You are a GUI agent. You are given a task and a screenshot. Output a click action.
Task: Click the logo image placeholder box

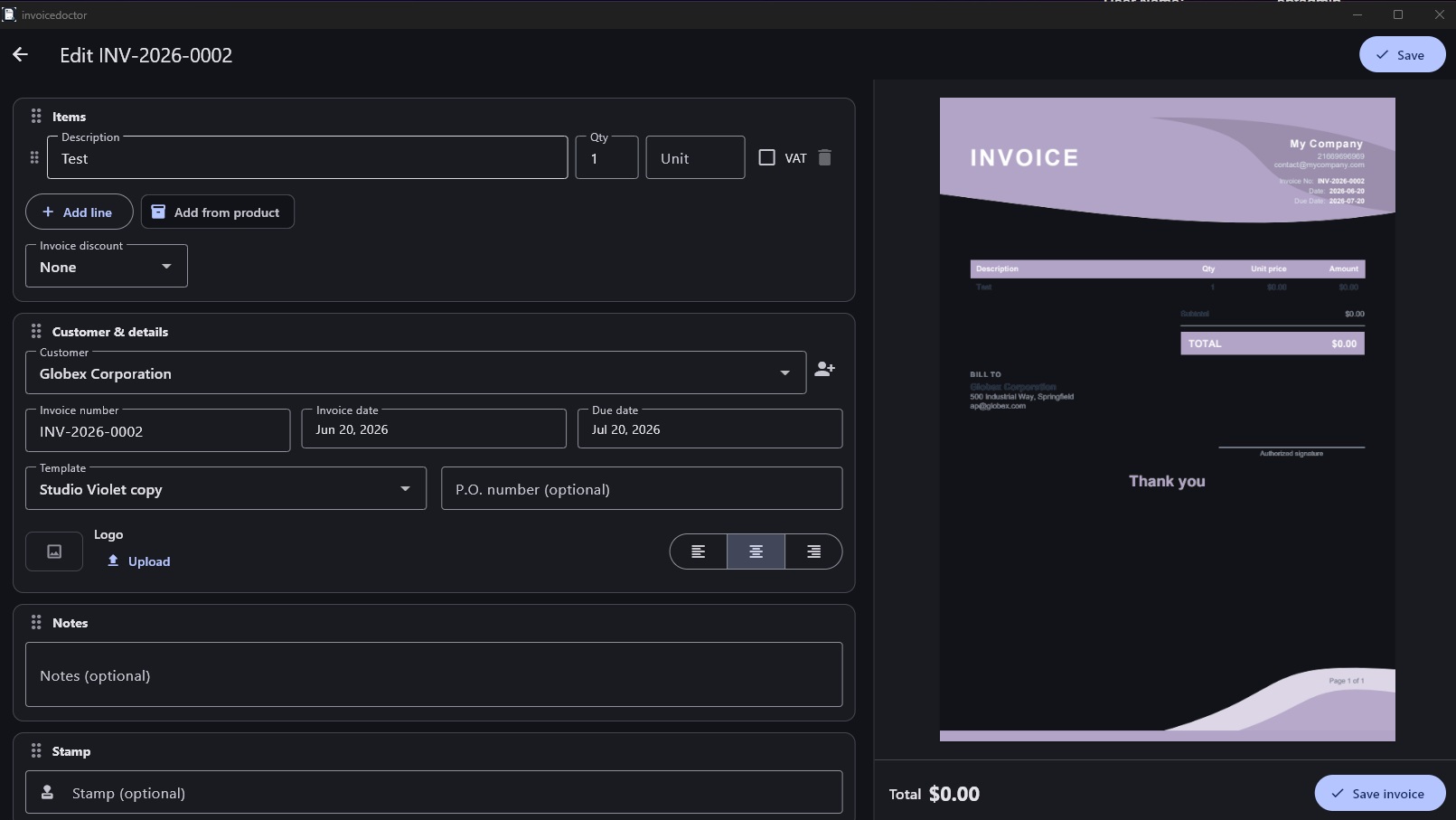tap(54, 551)
